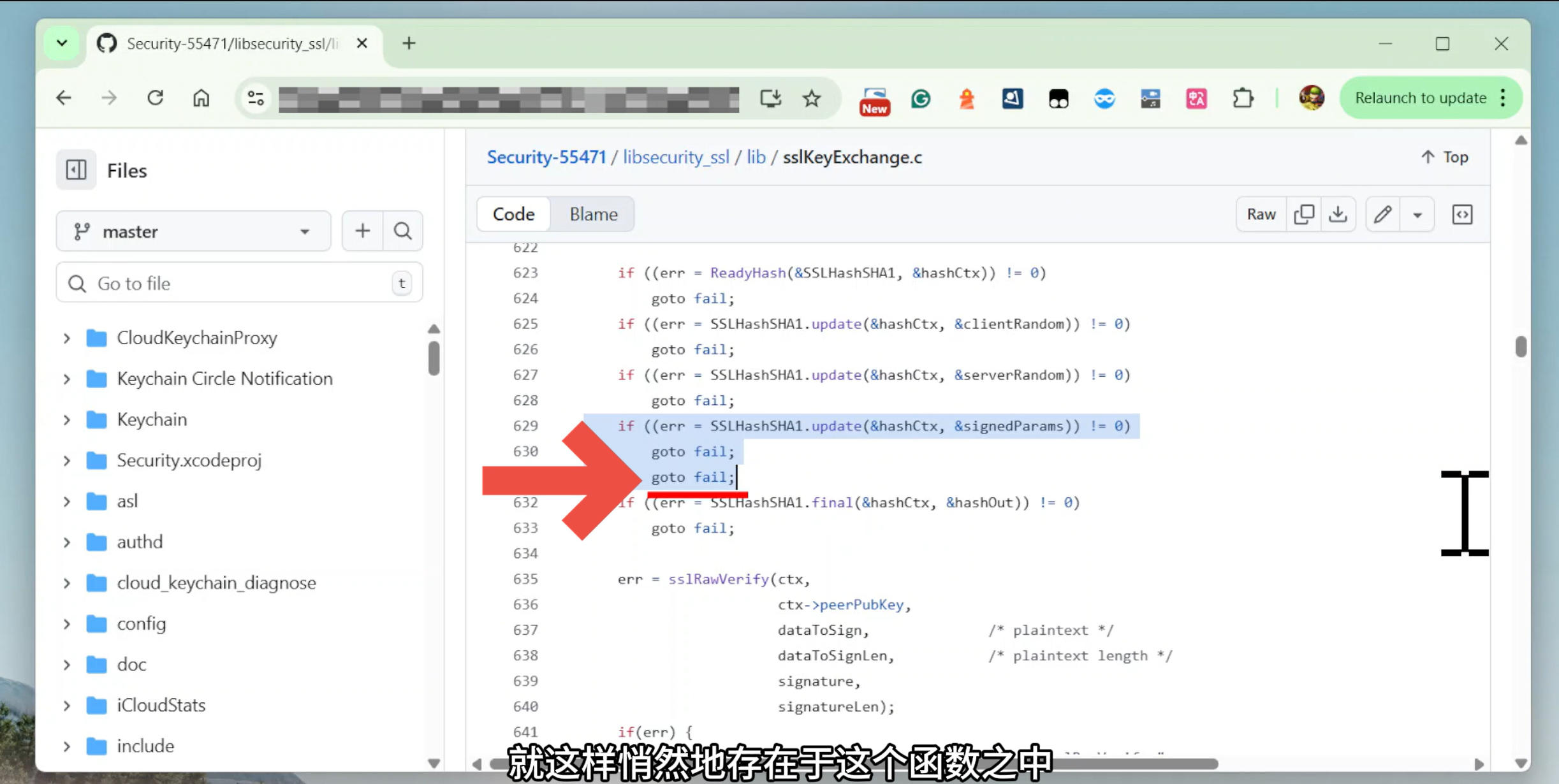Expand the CloudKeychainProxy folder

(x=67, y=338)
